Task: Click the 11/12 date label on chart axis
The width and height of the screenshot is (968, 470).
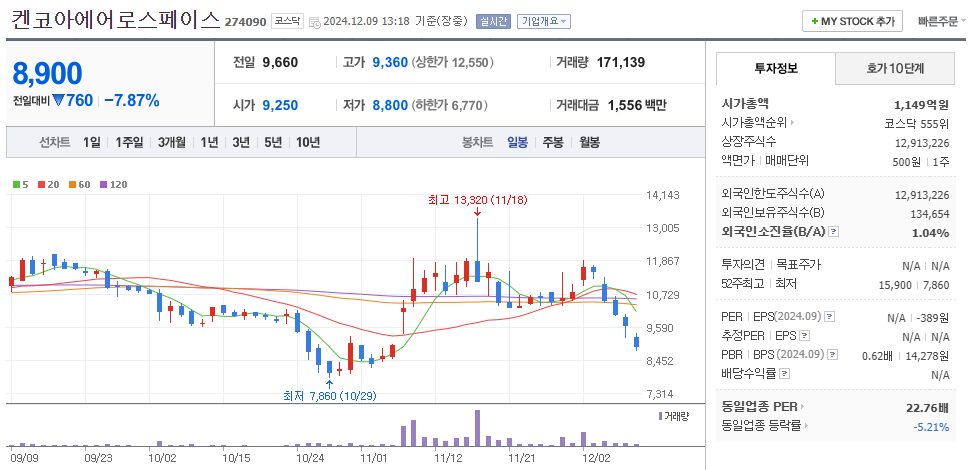Action: click(x=449, y=458)
